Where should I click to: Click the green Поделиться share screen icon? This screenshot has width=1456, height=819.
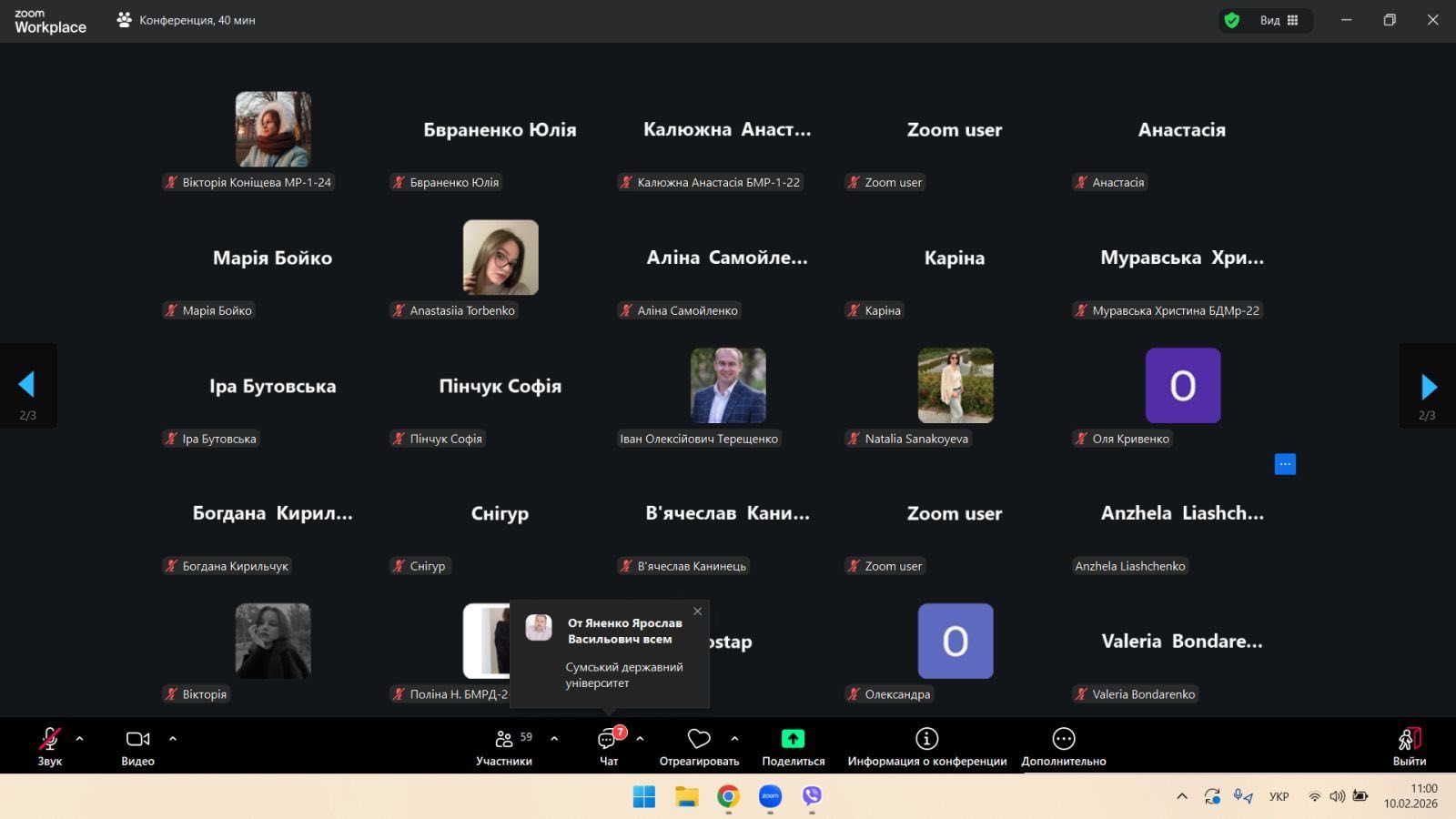click(x=793, y=739)
